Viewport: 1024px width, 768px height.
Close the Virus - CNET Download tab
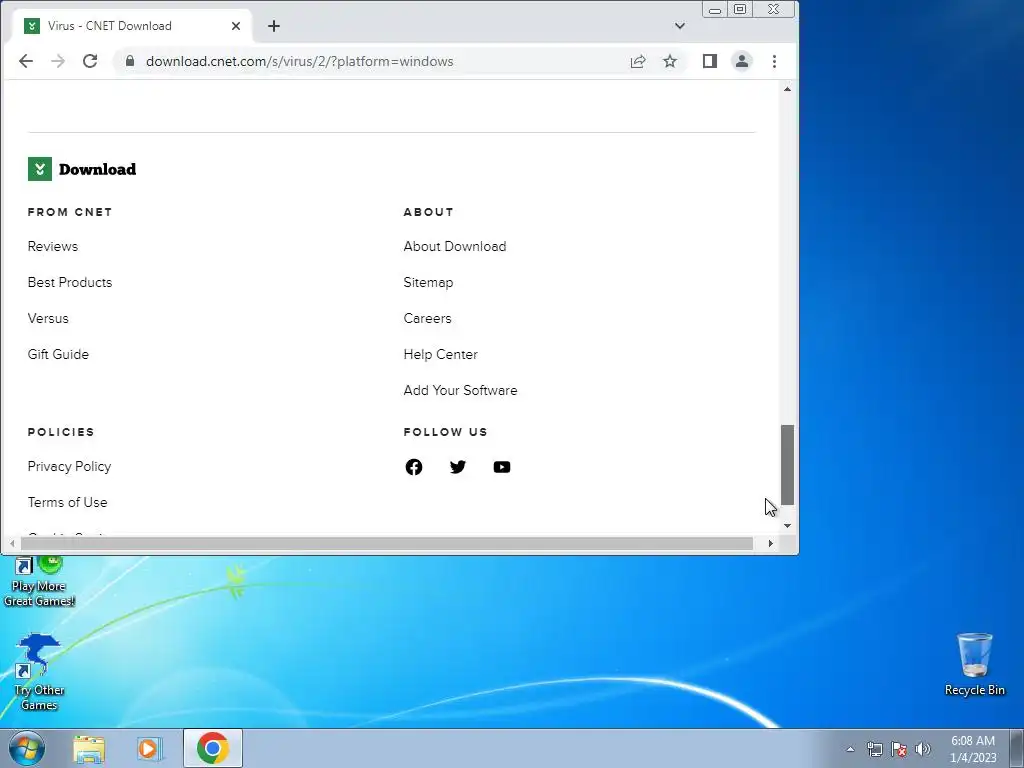coord(236,26)
